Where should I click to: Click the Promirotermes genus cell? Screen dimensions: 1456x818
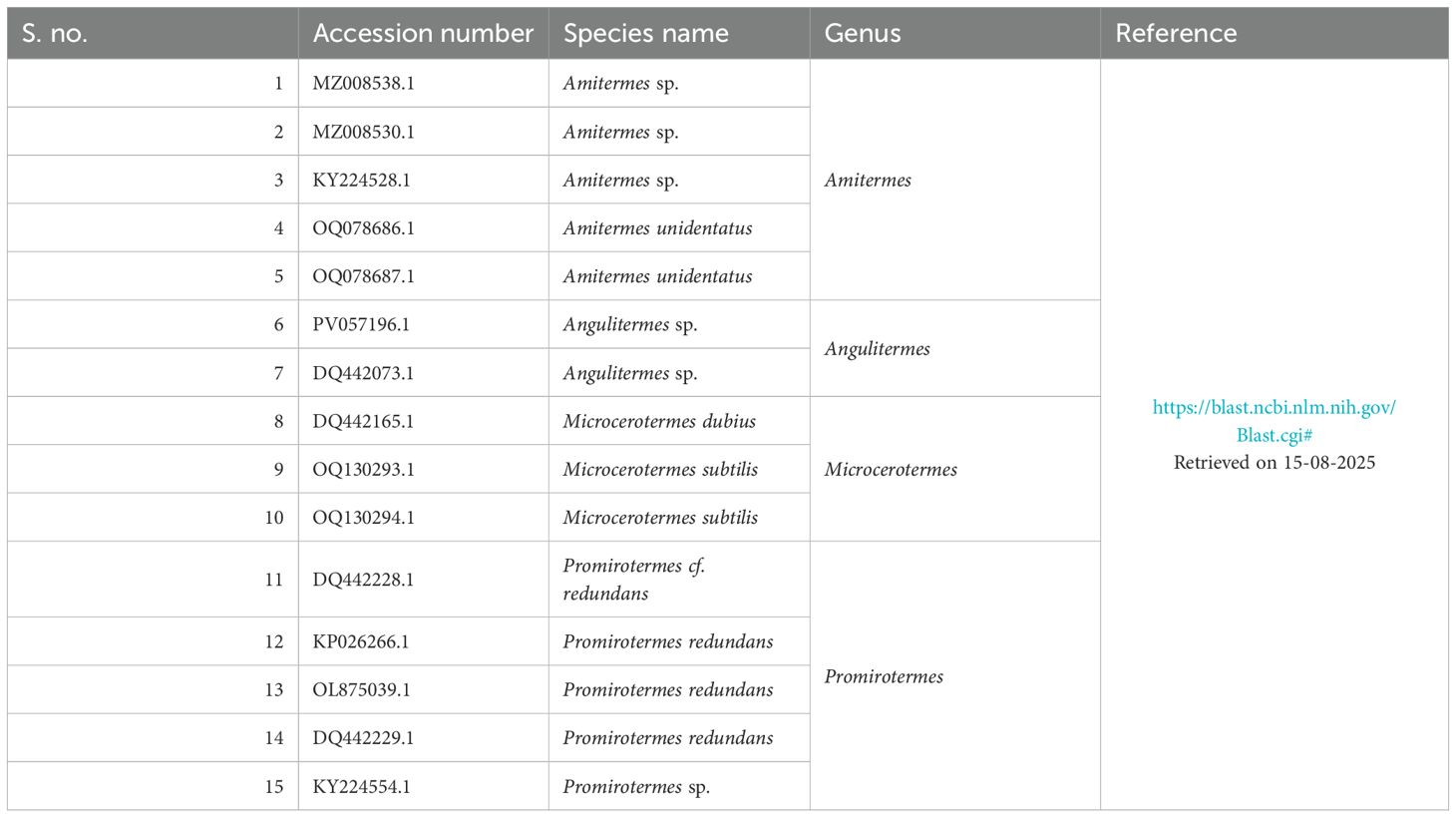tap(884, 675)
